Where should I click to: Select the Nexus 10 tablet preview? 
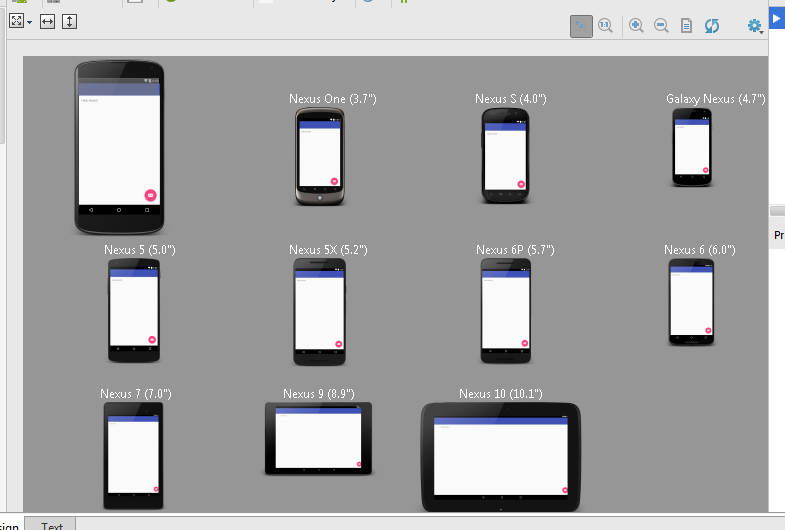click(501, 457)
